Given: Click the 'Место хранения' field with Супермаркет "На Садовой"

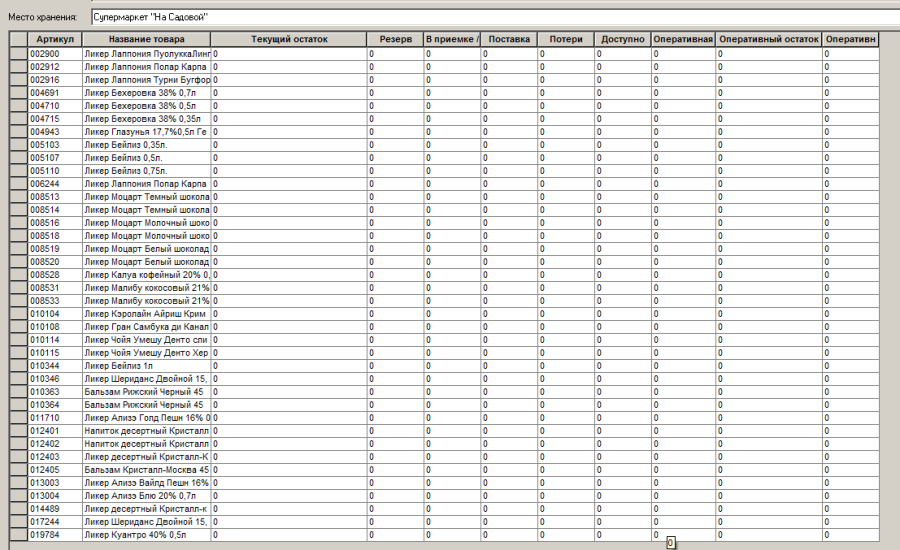Looking at the screenshot, I should 495,17.
